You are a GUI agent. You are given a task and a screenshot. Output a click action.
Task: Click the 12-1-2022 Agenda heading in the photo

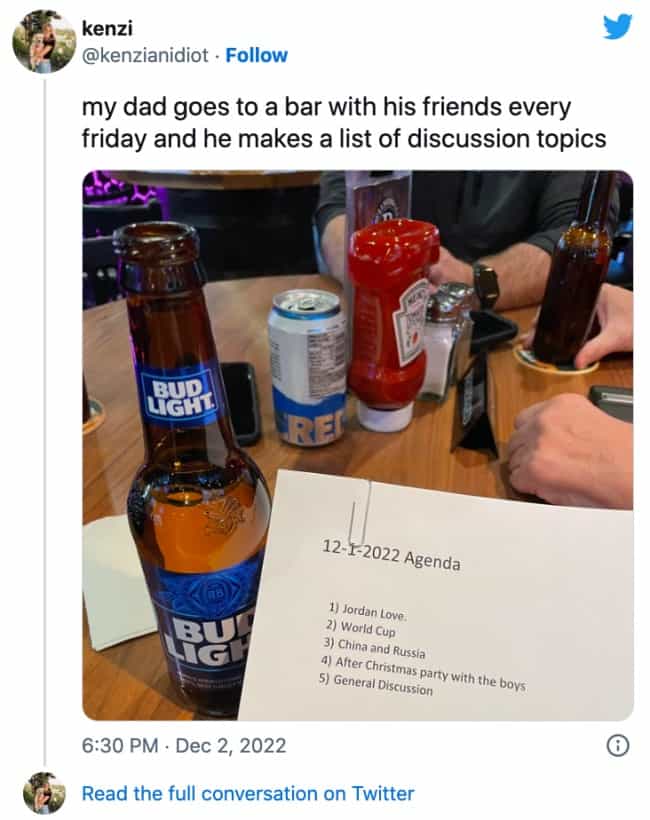[391, 554]
